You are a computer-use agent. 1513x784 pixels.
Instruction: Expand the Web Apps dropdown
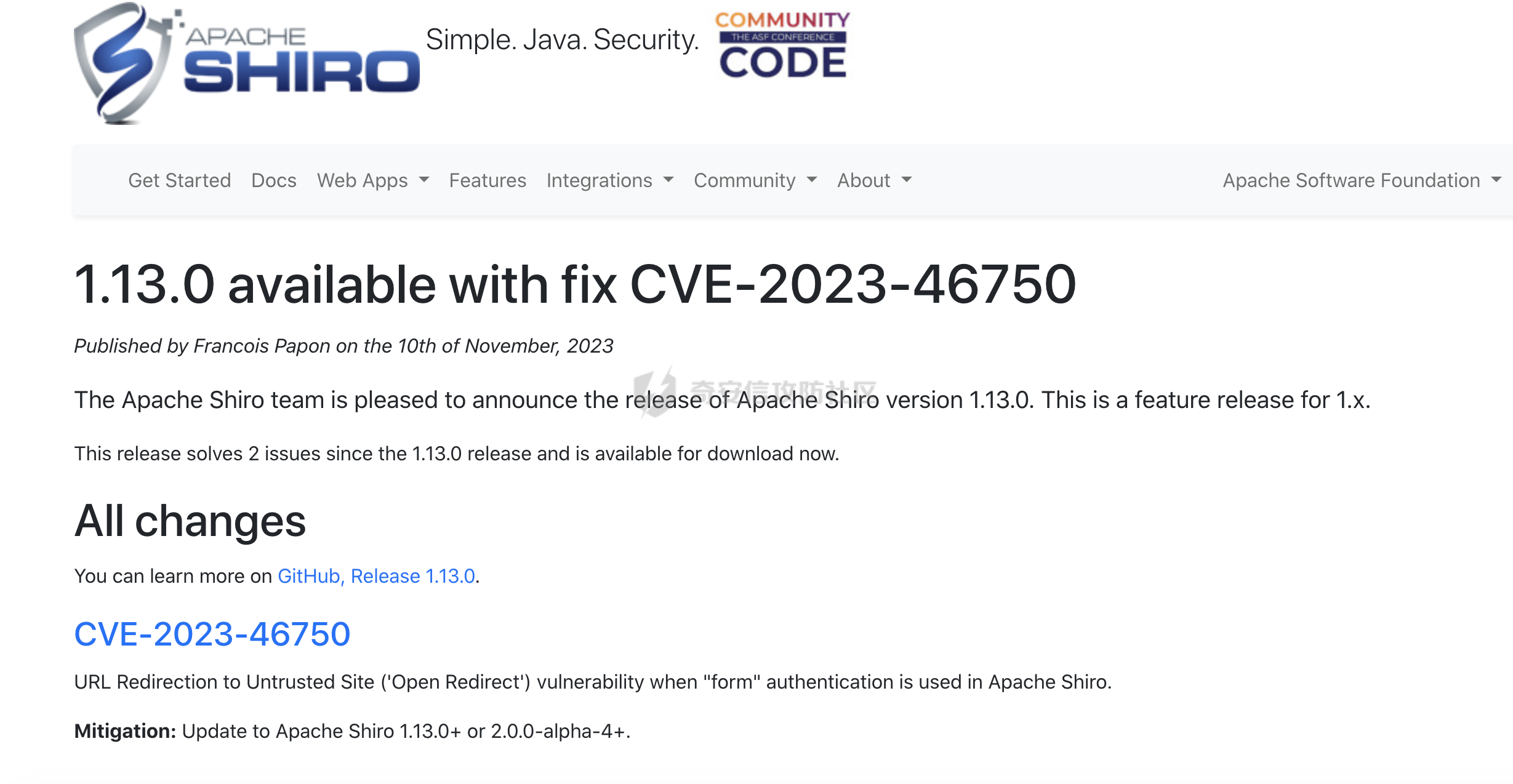point(362,180)
